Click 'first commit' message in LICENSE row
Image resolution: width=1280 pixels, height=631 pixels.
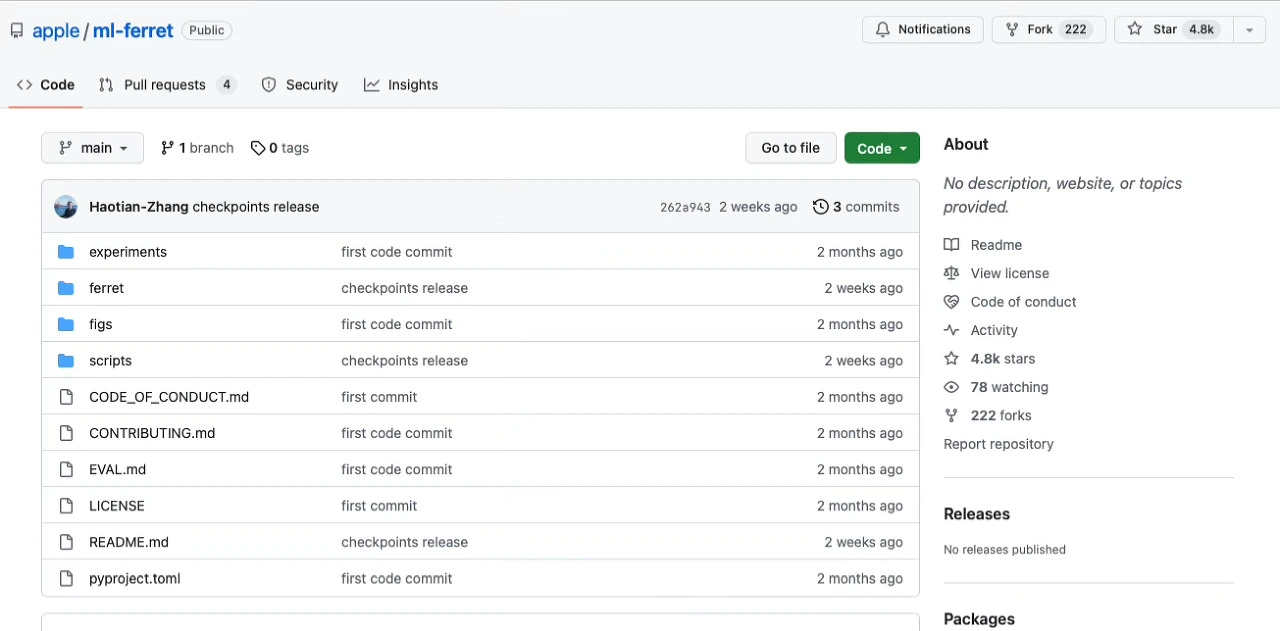379,506
